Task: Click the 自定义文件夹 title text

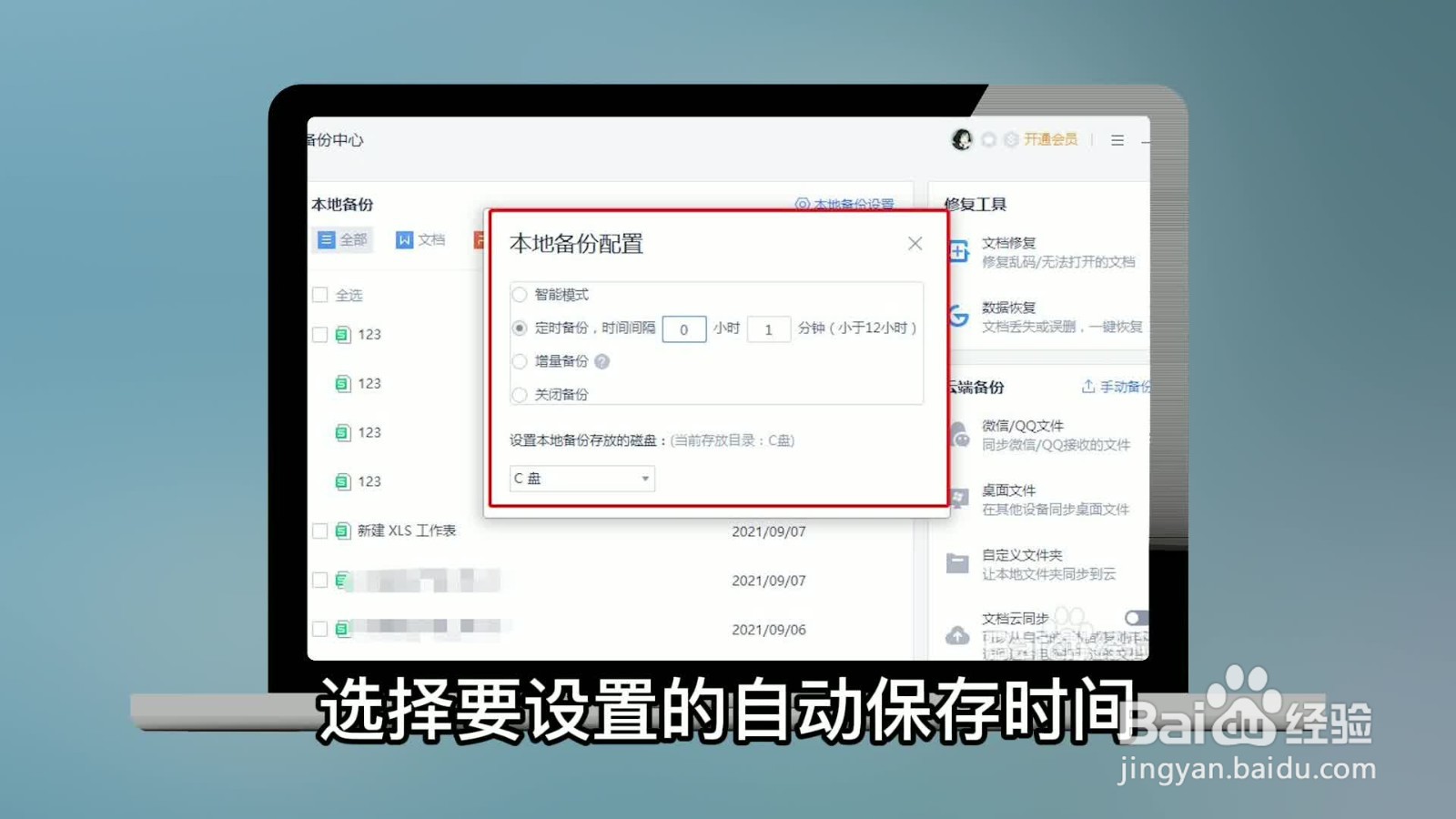Action: point(1022,554)
